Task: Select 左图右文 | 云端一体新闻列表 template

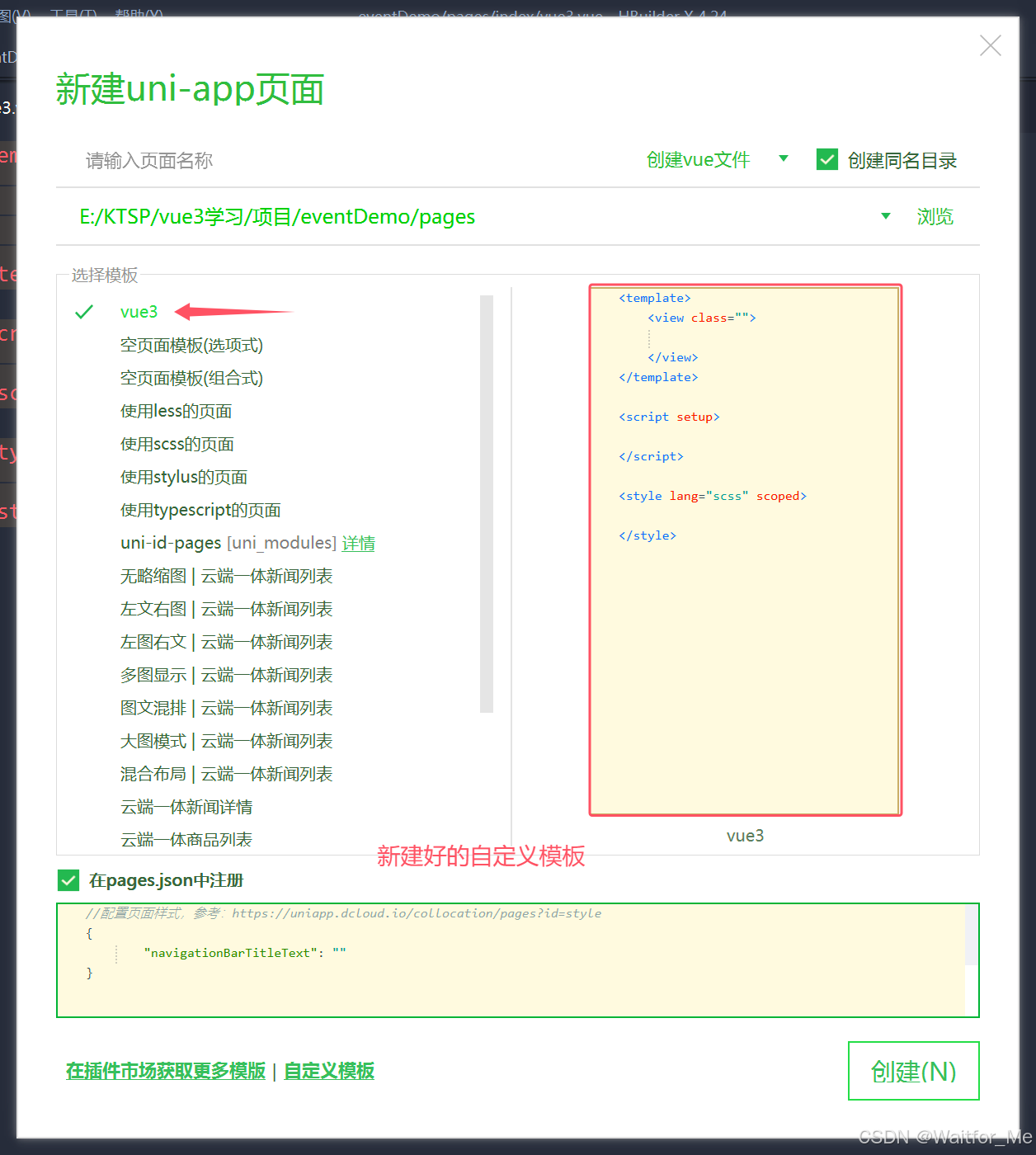Action: (226, 642)
